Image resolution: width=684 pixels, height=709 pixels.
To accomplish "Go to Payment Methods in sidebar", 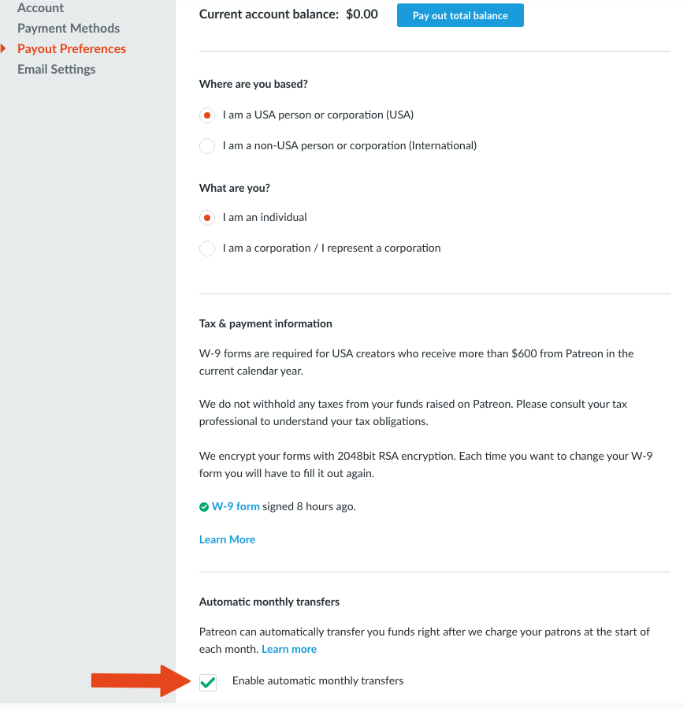I will tap(68, 28).
